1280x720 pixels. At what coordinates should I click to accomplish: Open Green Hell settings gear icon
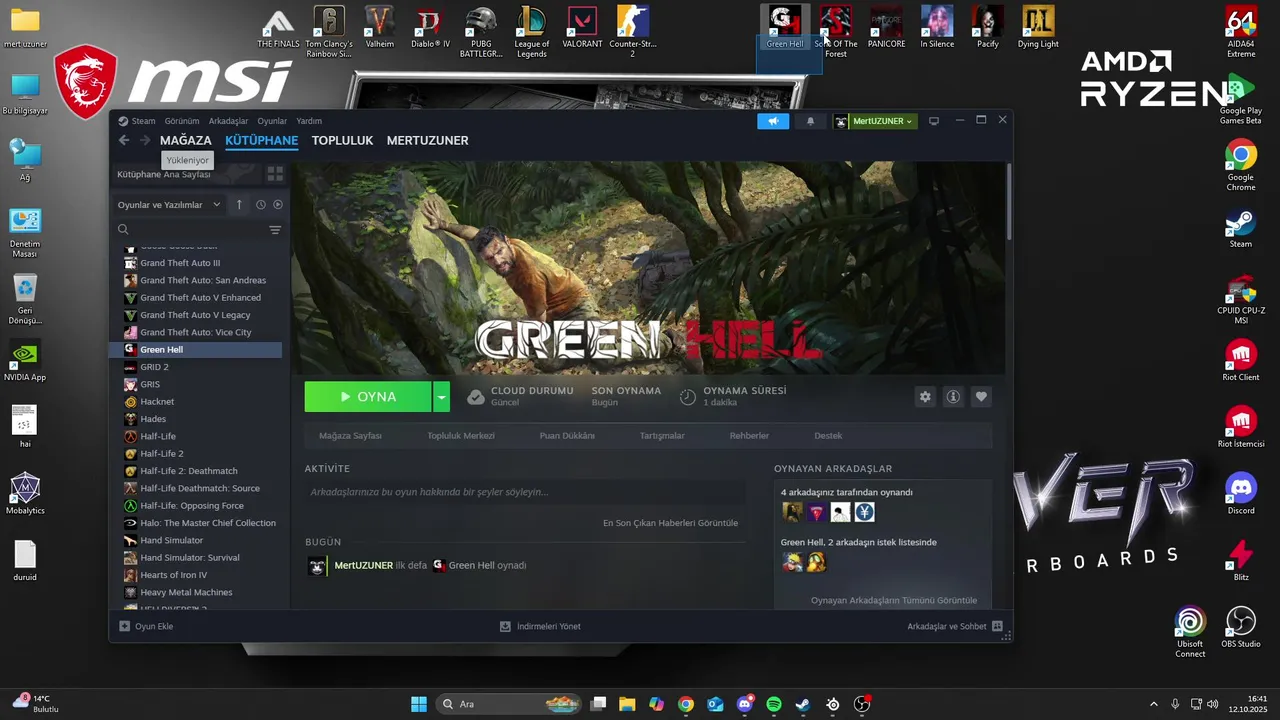coord(925,397)
